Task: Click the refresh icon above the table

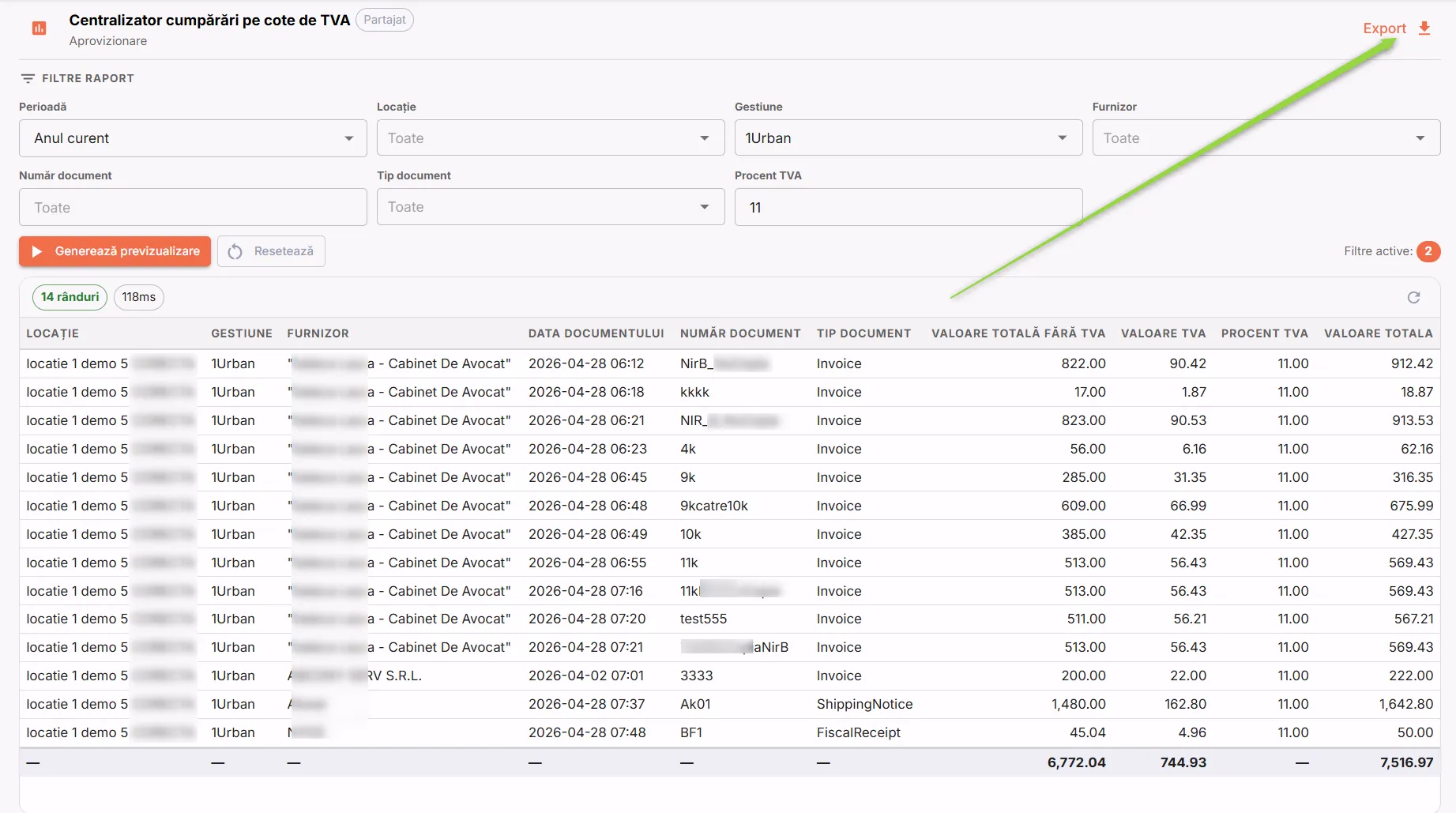Action: tap(1414, 297)
